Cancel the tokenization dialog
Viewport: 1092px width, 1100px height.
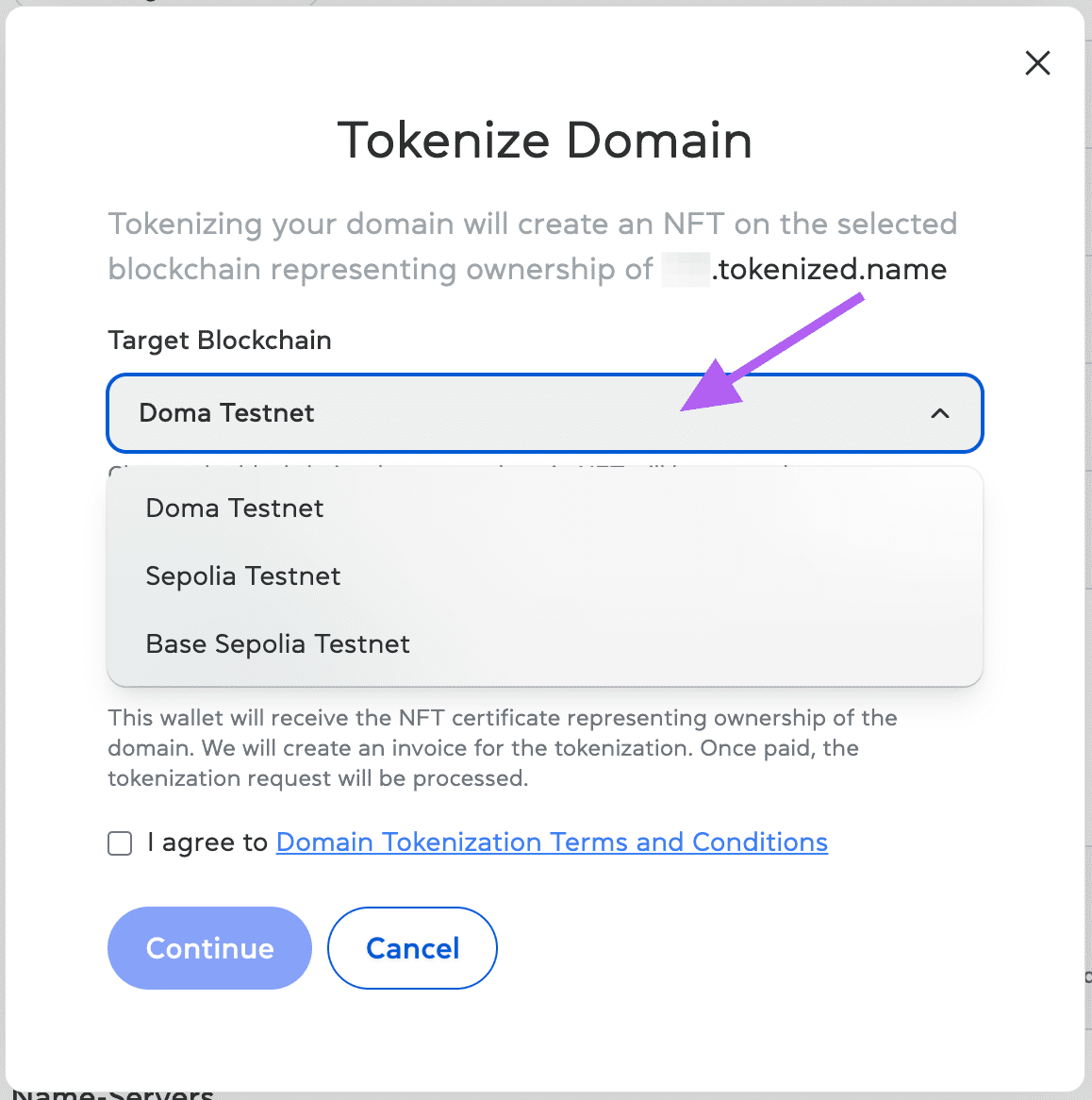tap(412, 948)
